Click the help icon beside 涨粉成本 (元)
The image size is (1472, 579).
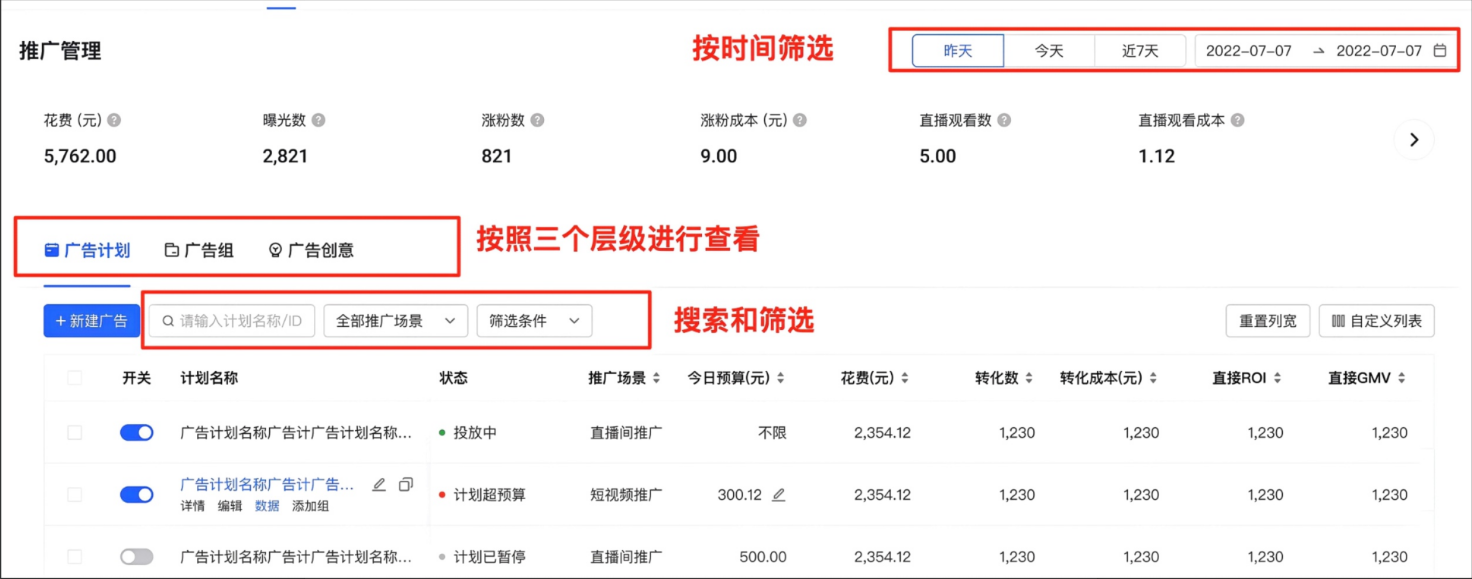click(x=799, y=120)
